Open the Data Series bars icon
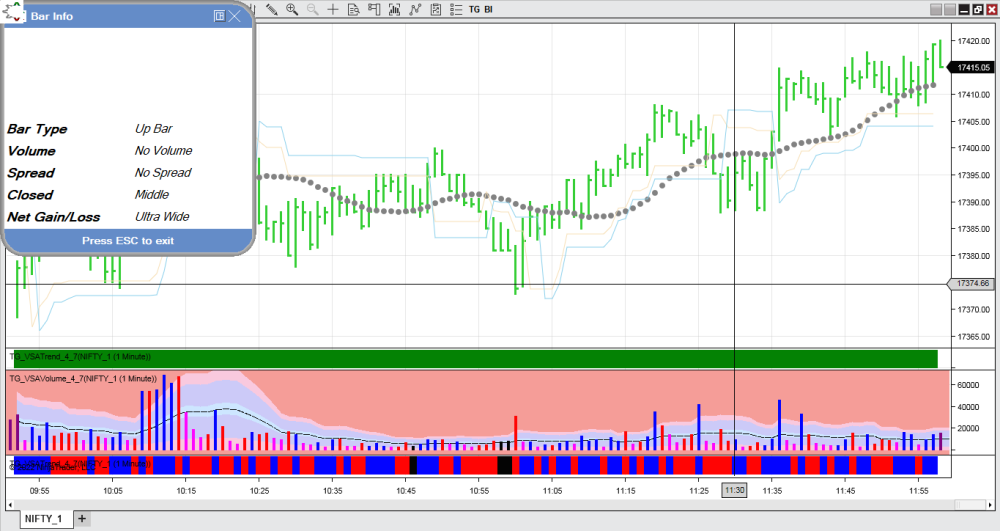1000x531 pixels. point(394,9)
